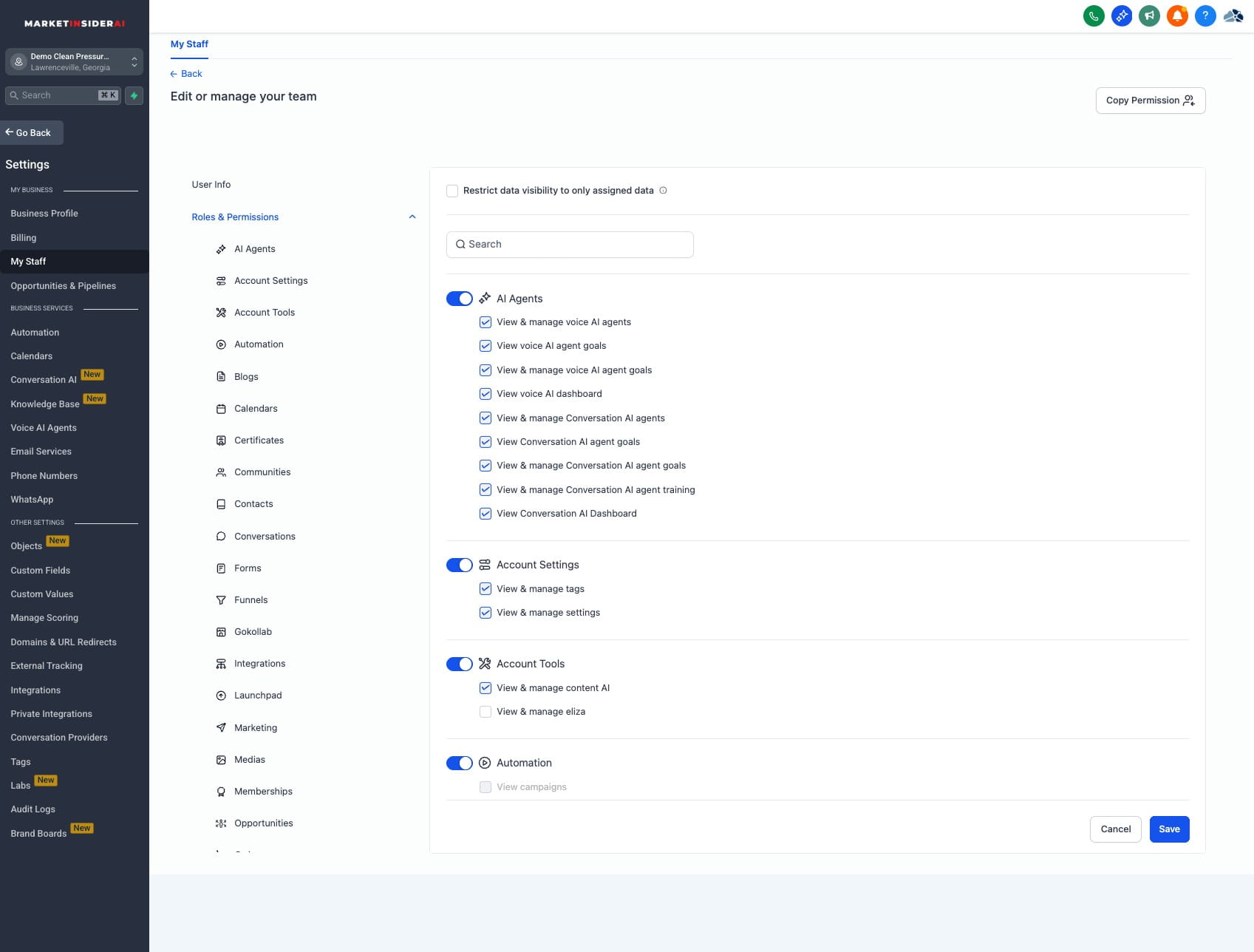Turn off the AI Agents toggle
The image size is (1254, 952).
pyautogui.click(x=459, y=299)
